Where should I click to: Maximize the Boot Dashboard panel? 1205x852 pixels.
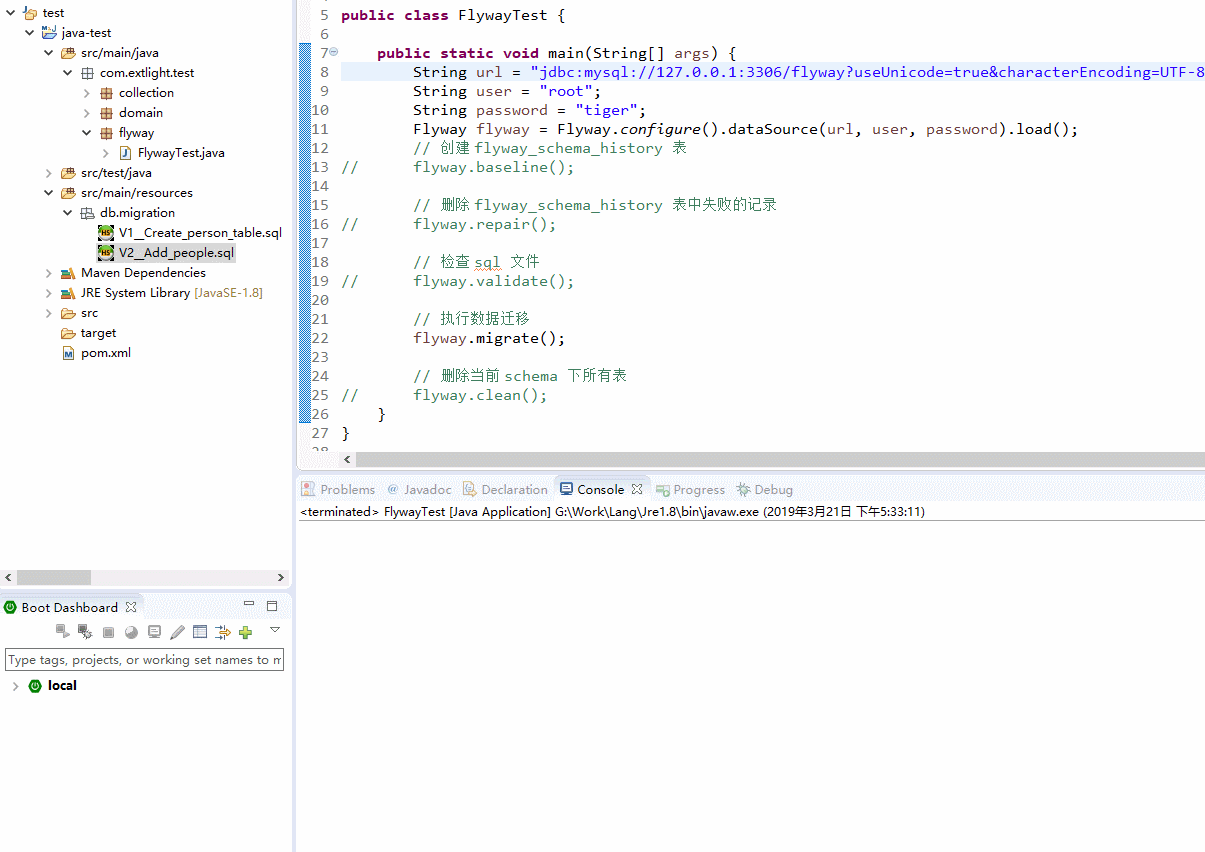coord(271,605)
